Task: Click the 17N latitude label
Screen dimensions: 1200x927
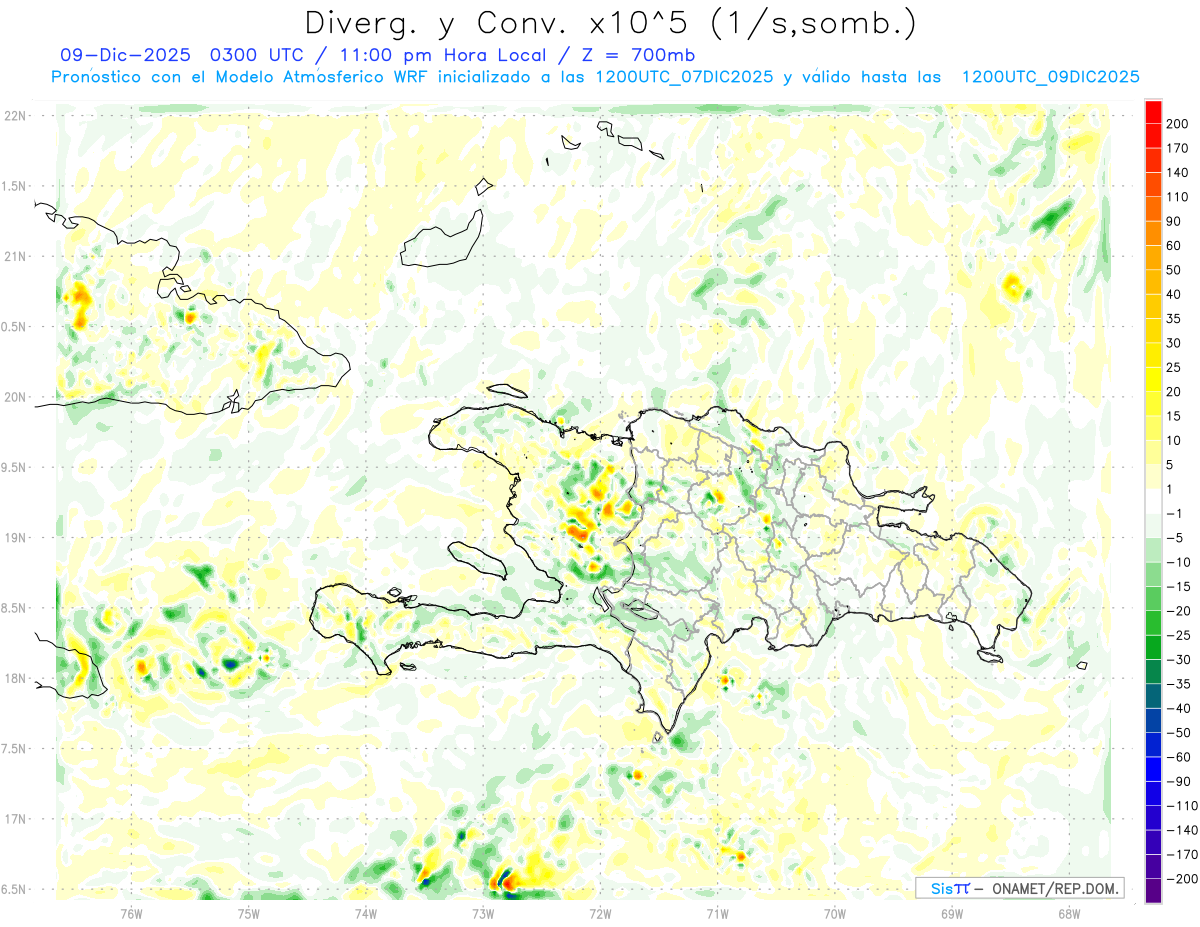Action: [14, 819]
